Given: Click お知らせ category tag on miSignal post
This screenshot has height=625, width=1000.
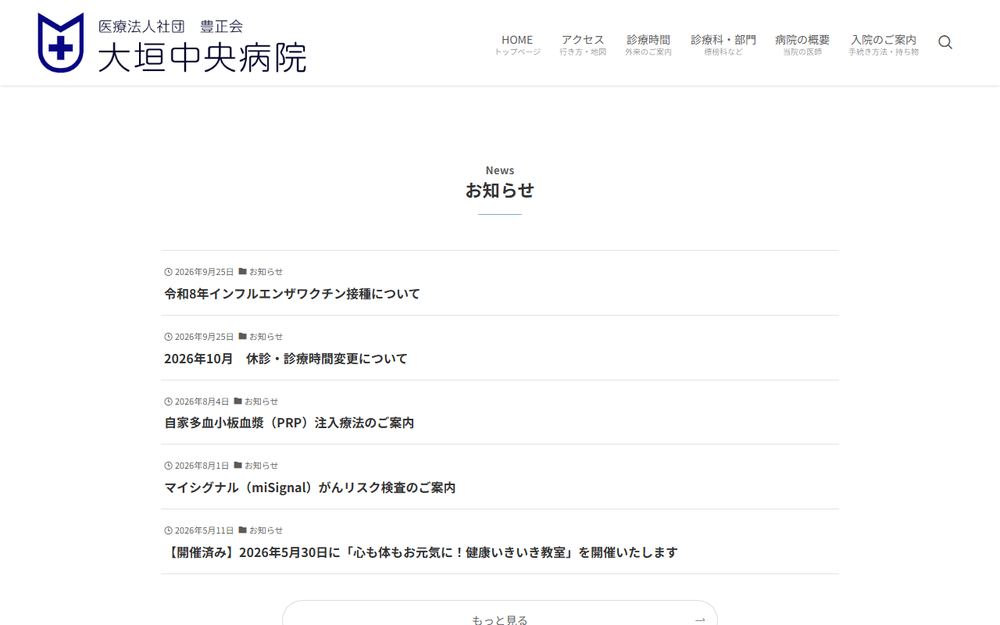Looking at the screenshot, I should (x=261, y=466).
